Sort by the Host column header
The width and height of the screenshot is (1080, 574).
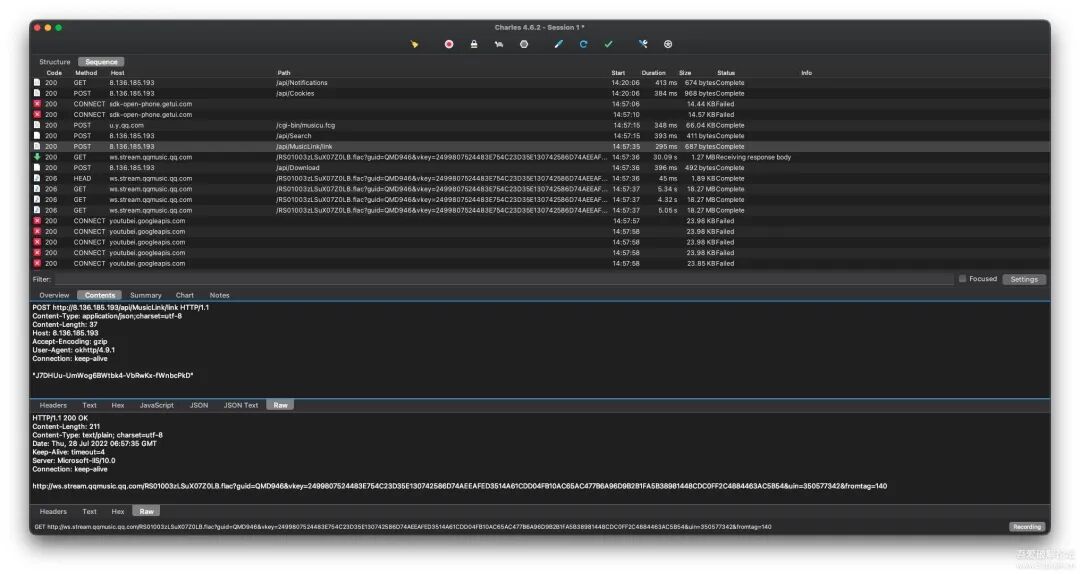tap(118, 72)
